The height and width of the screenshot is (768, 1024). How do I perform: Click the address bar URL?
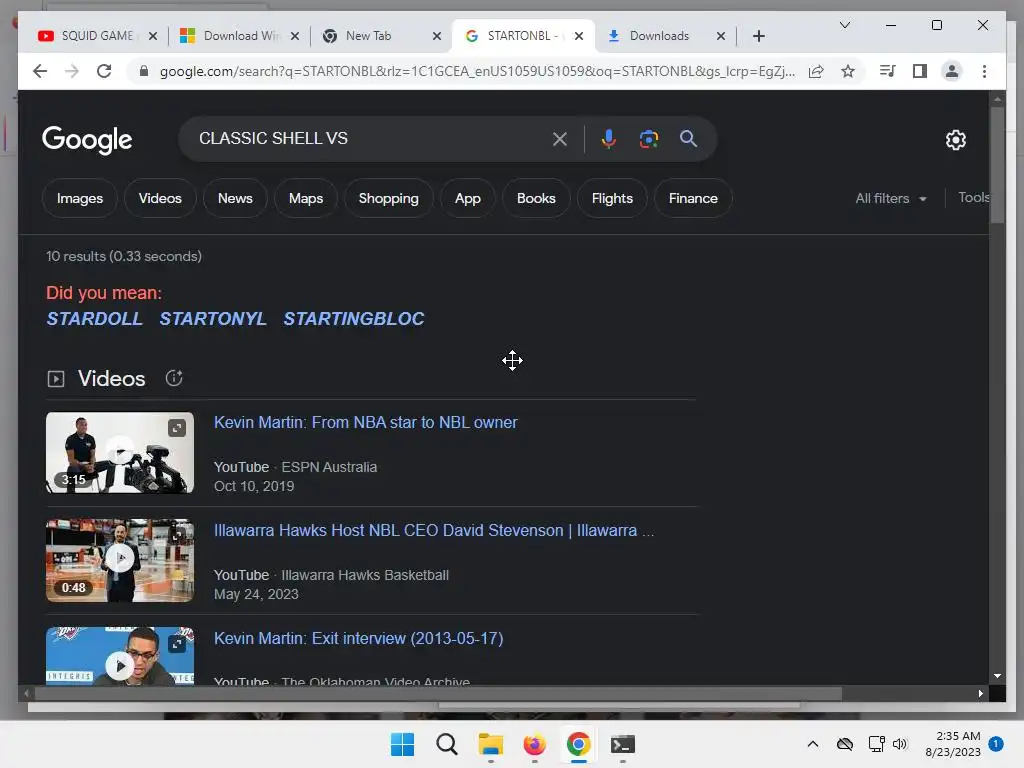tap(477, 71)
